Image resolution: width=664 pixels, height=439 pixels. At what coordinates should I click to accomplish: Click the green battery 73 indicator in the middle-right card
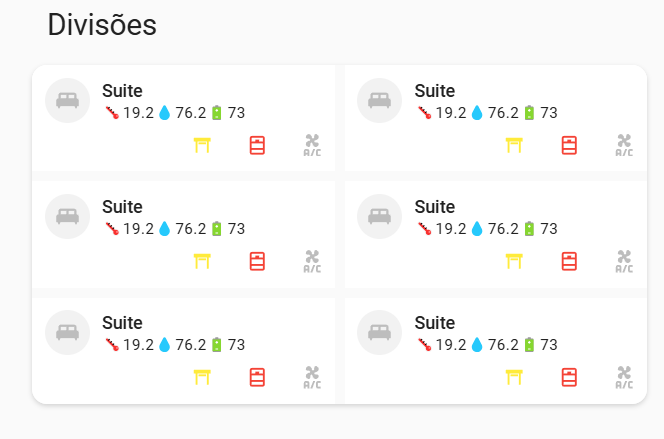541,229
